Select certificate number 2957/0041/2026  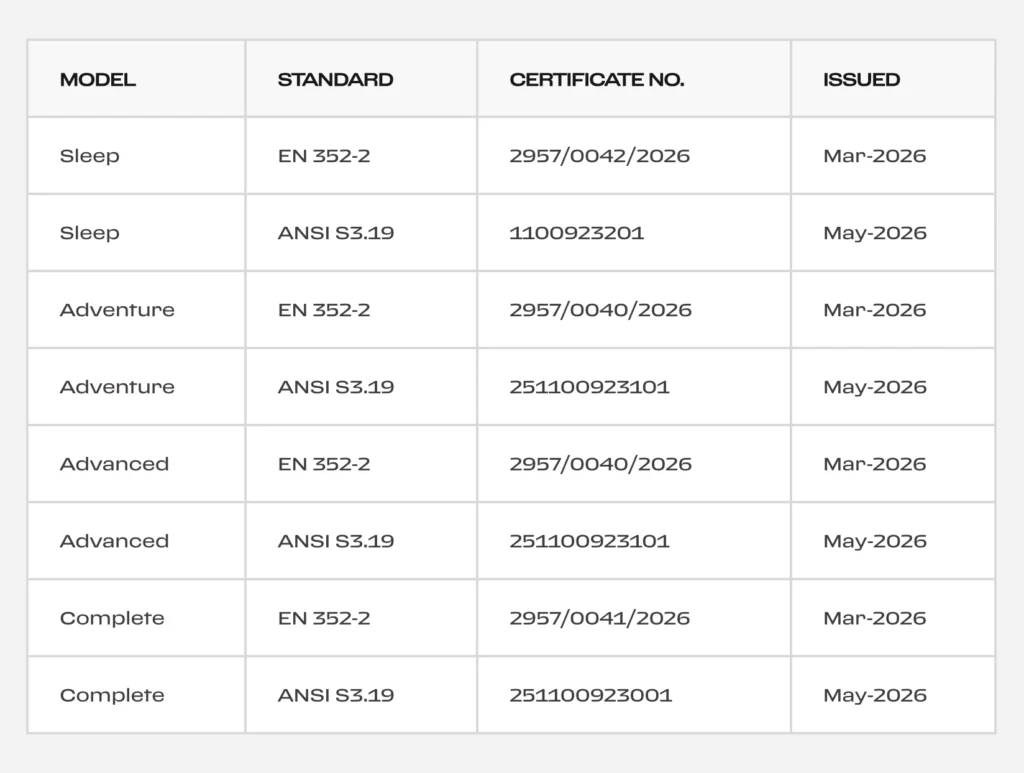[x=600, y=618]
